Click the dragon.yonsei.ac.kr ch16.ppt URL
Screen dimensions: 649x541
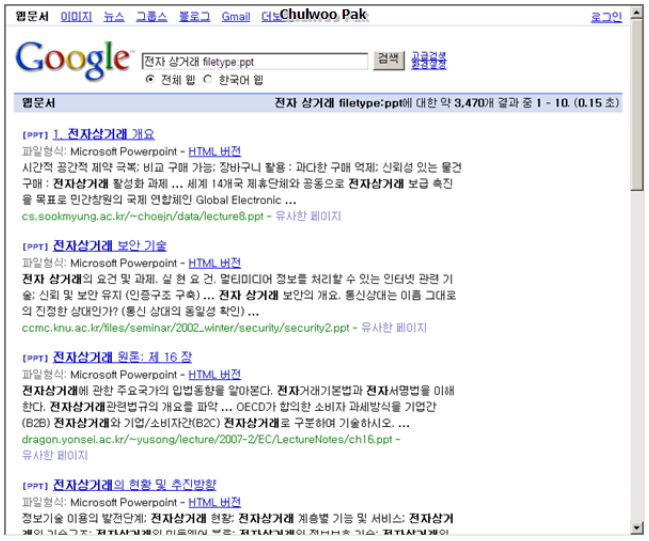[x=207, y=439]
